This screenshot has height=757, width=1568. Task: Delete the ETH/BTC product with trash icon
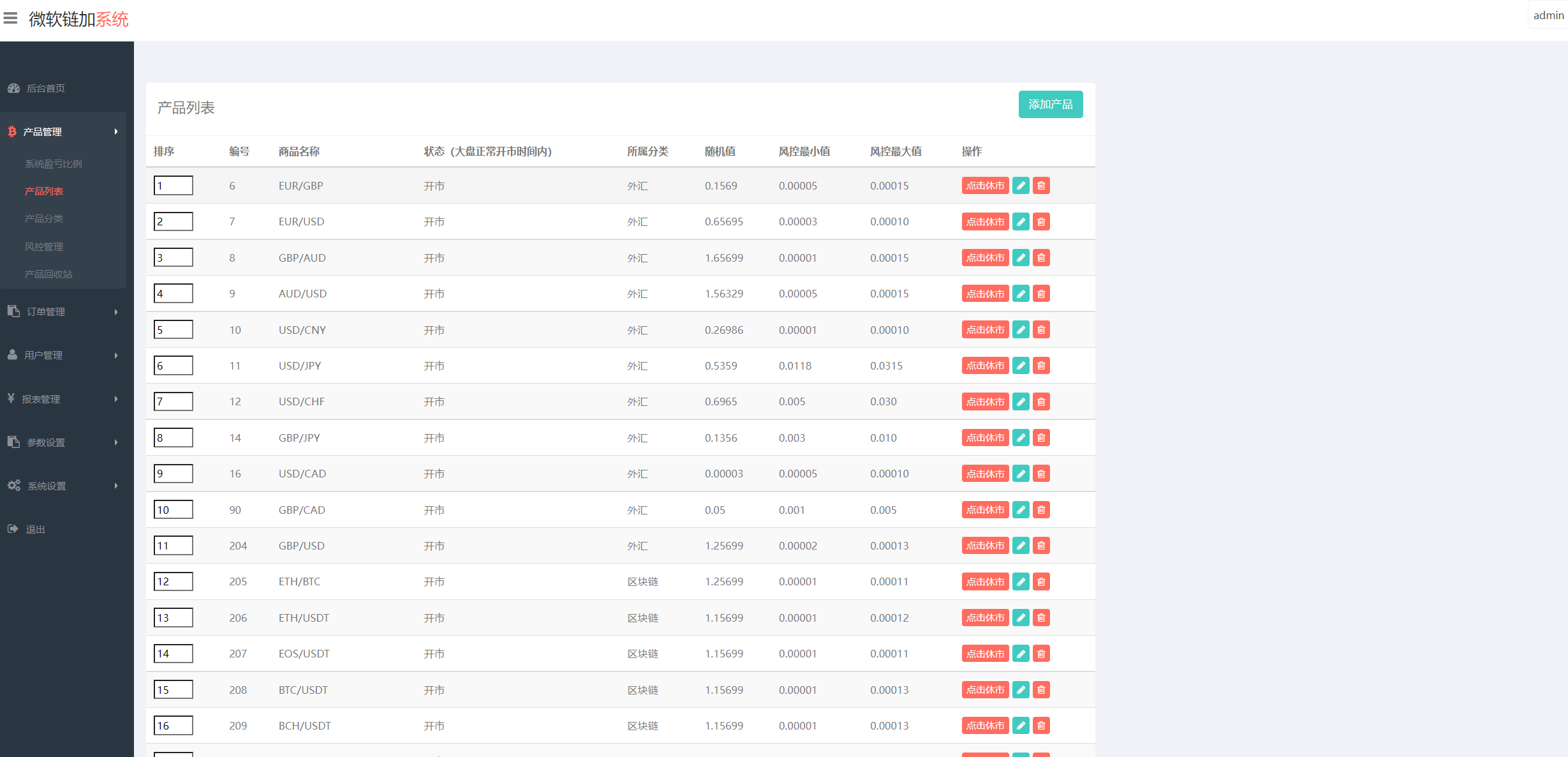pyautogui.click(x=1041, y=581)
